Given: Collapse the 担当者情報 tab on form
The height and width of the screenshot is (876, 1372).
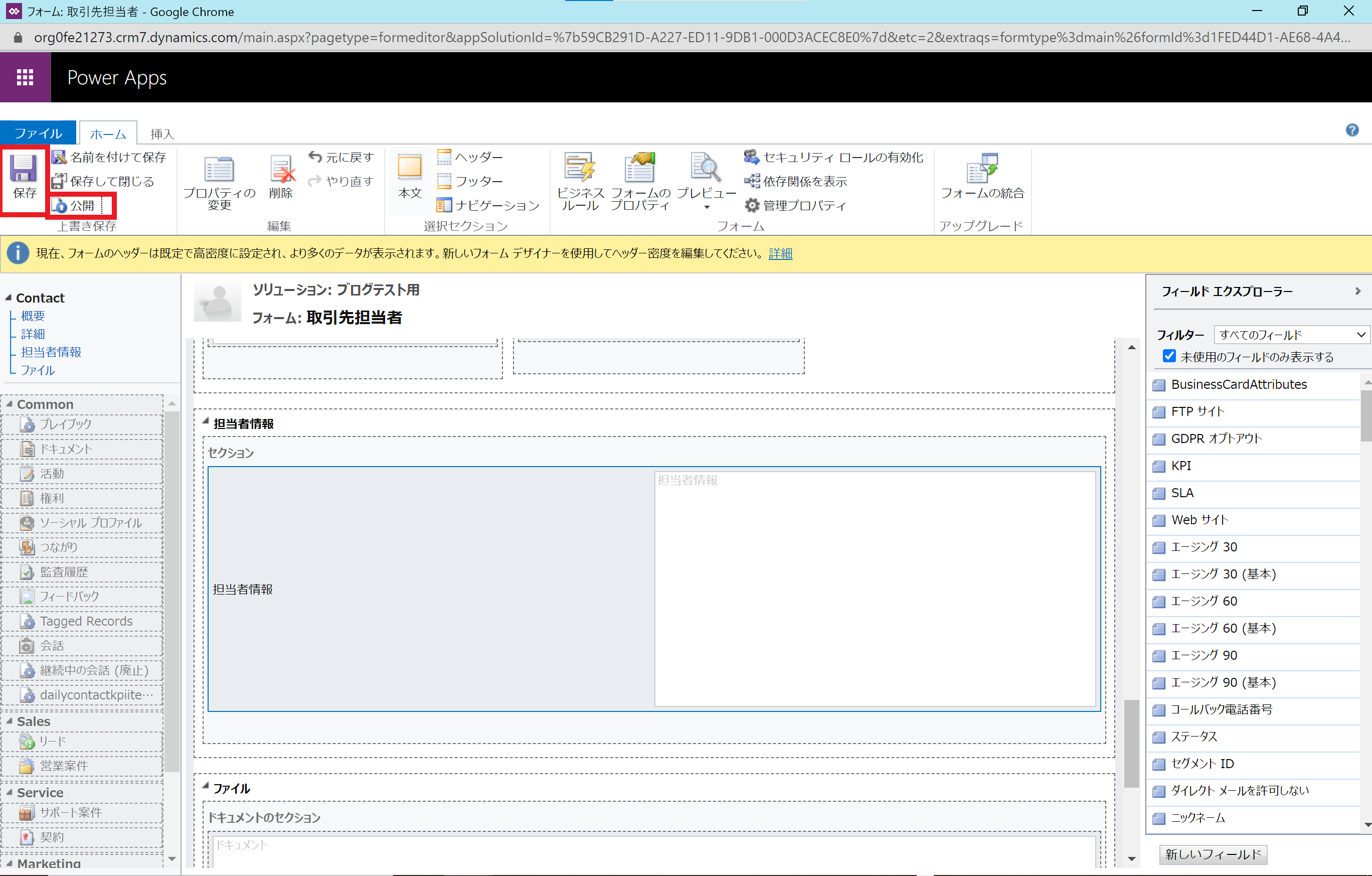Looking at the screenshot, I should 206,421.
